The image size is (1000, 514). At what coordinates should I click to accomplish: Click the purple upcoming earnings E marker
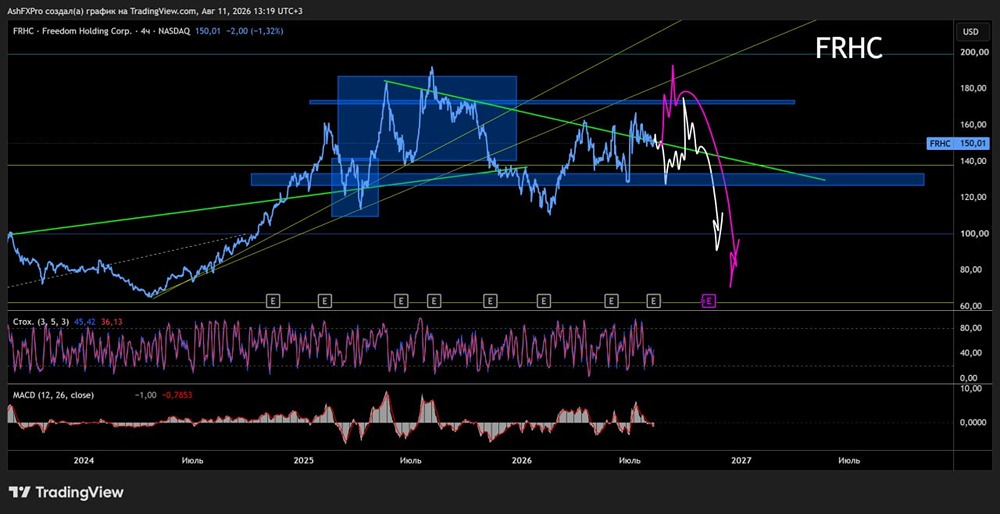click(709, 300)
